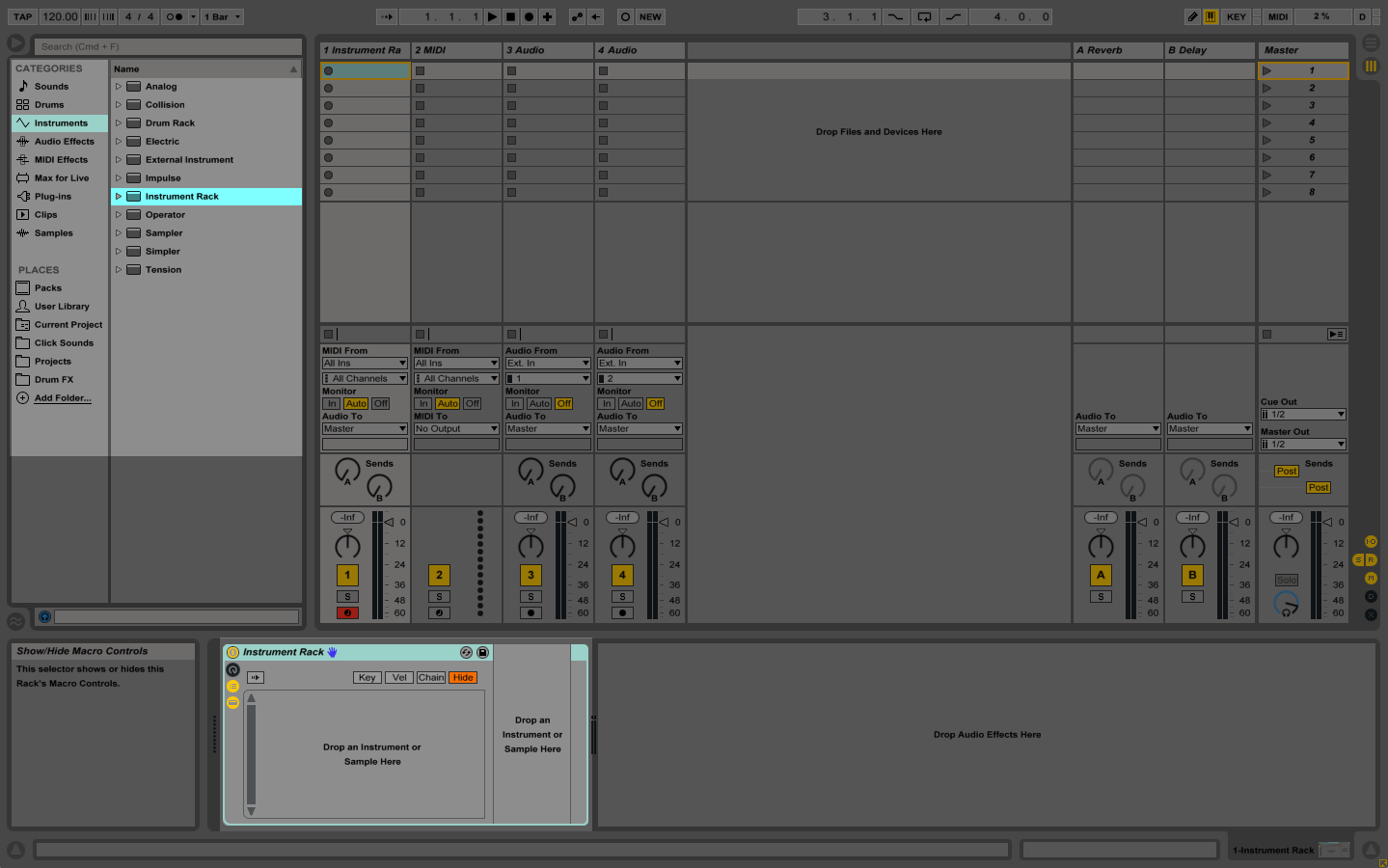This screenshot has width=1388, height=868.
Task: Click the browser search field
Action: (x=169, y=46)
